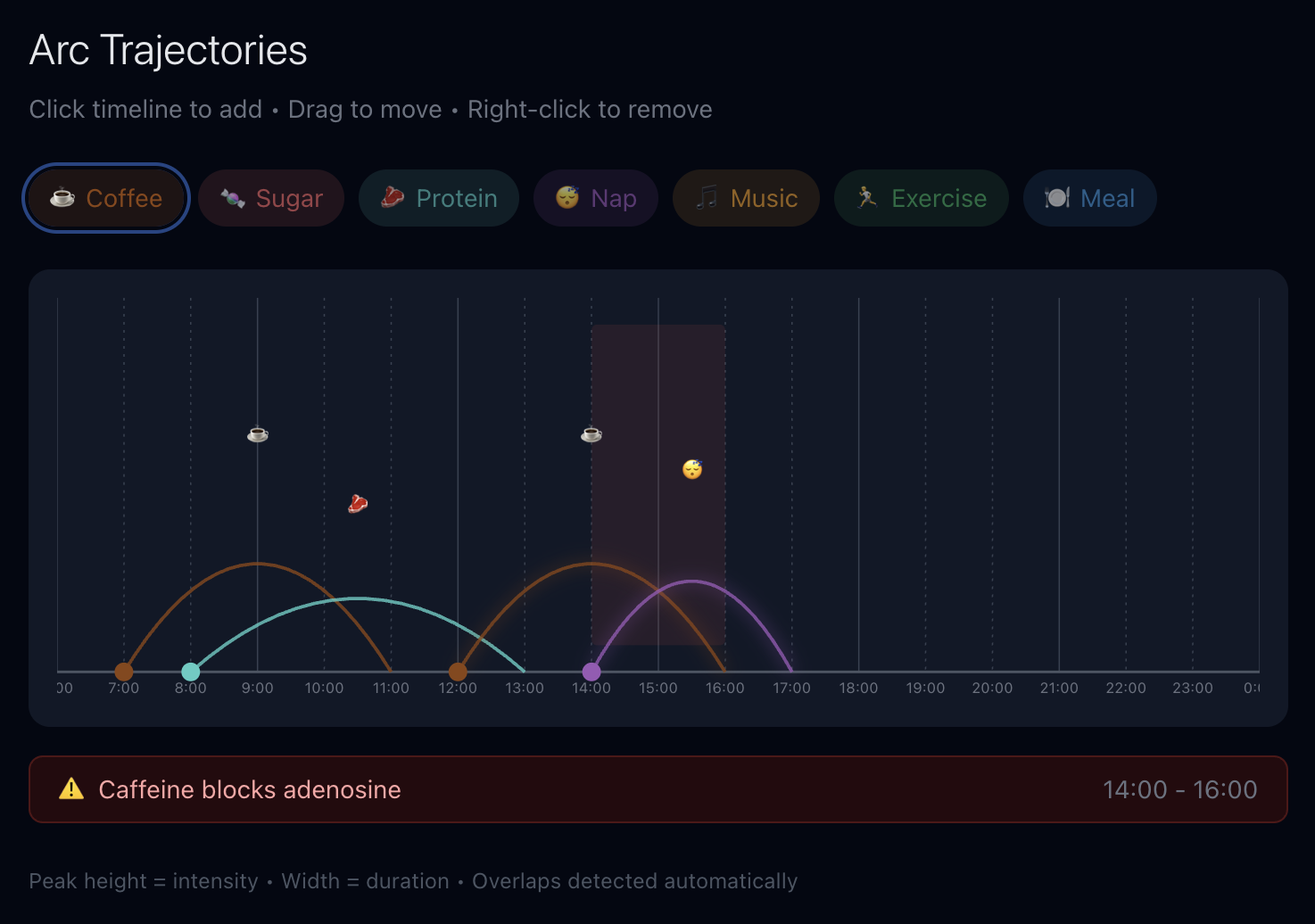The width and height of the screenshot is (1315, 924).
Task: Click the purple nap marker at 14:00
Action: click(x=591, y=672)
